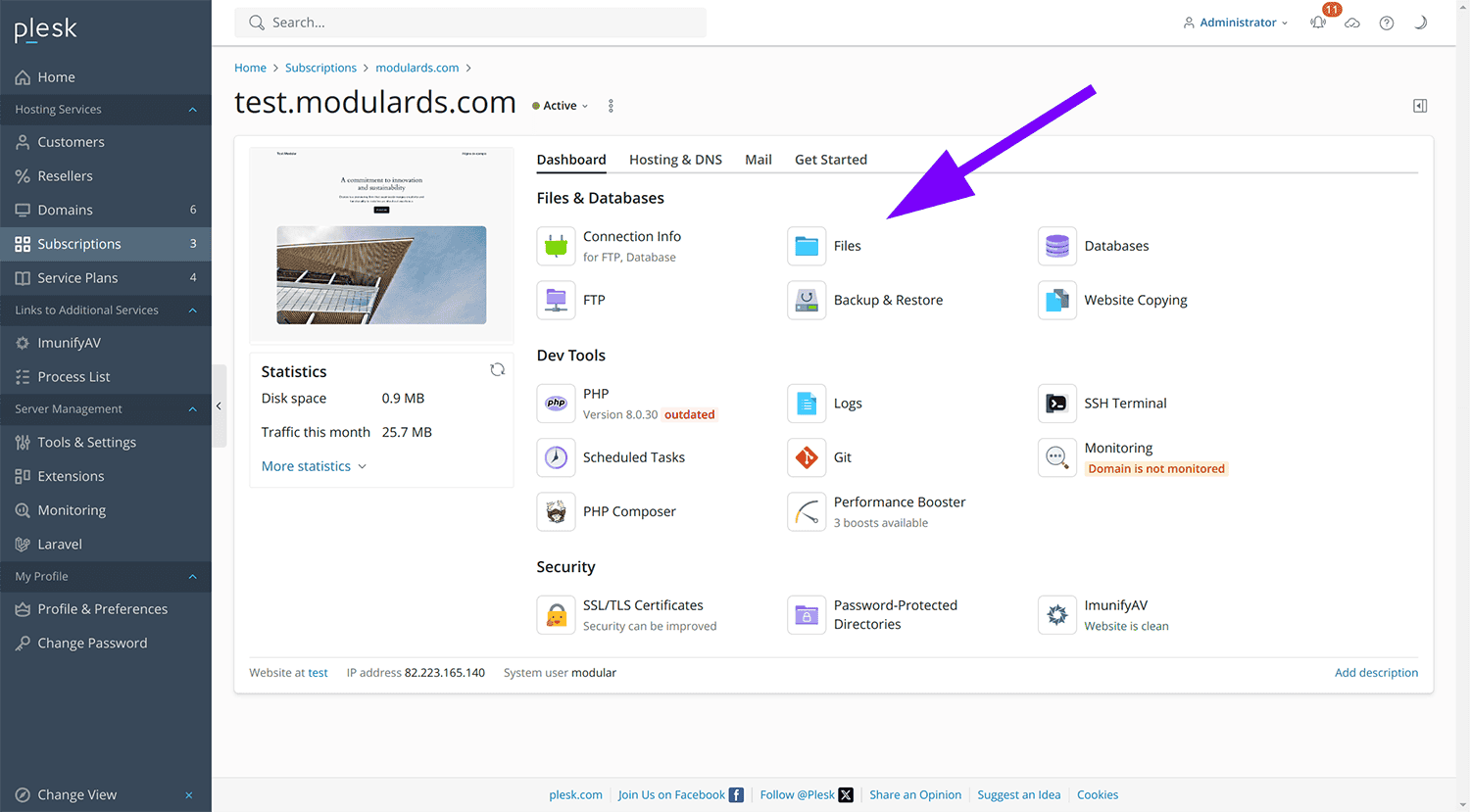Open Extensions in sidebar
Screen dimensions: 1470x812
click(106, 476)
